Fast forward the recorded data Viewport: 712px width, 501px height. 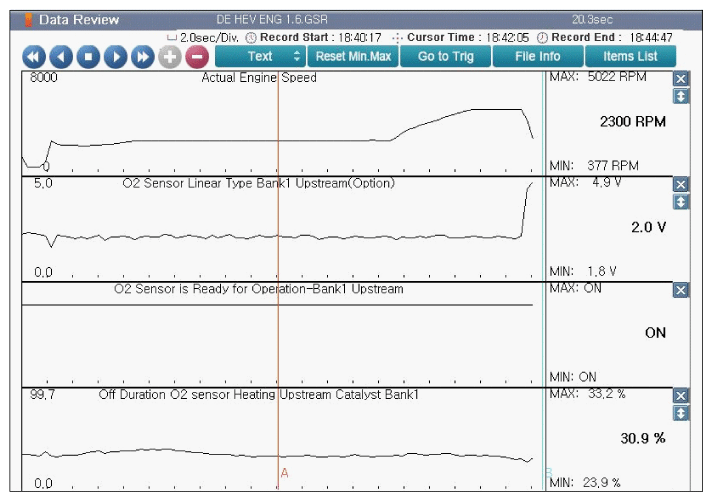click(x=142, y=57)
